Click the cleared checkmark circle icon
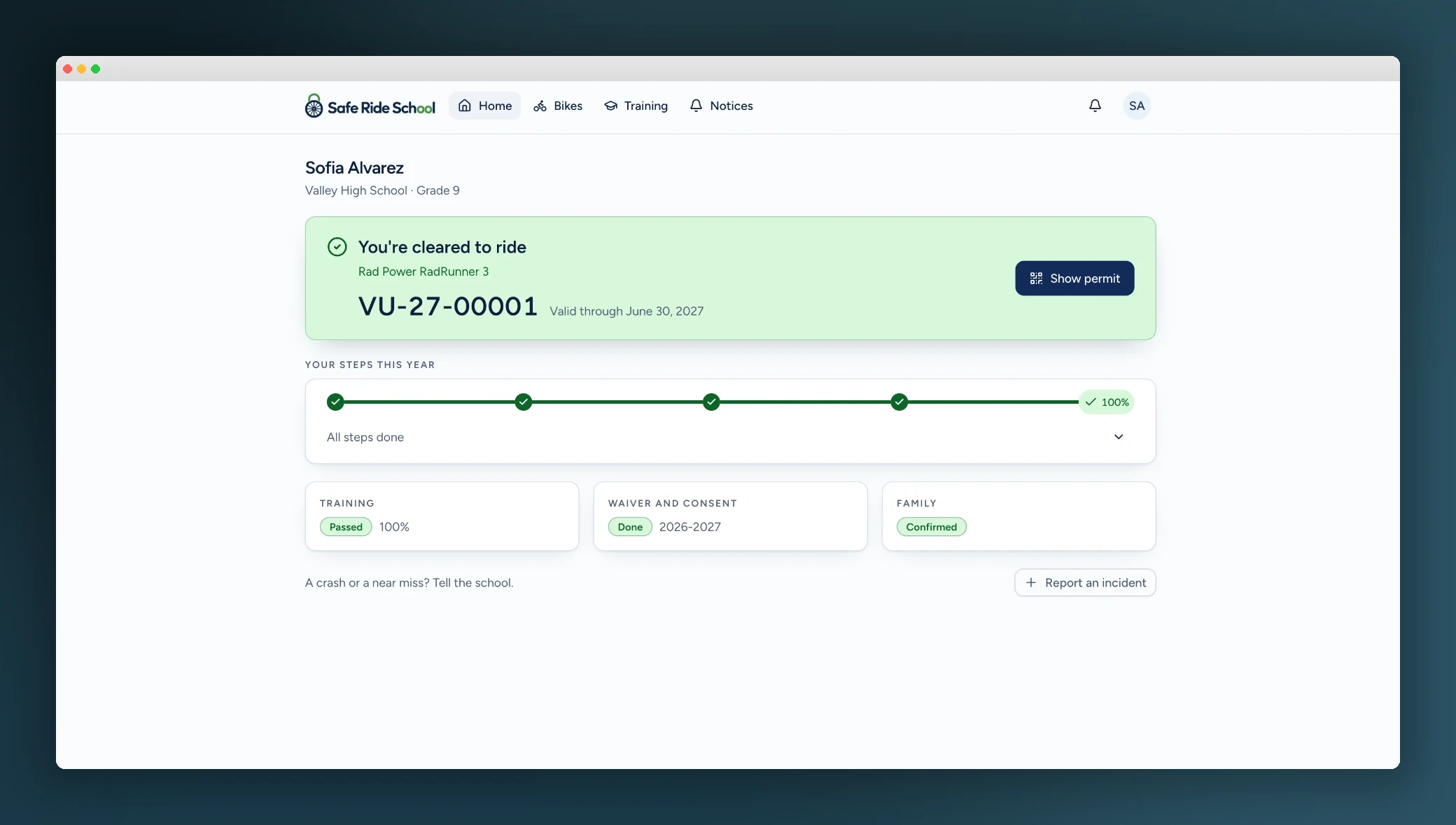 coord(337,247)
